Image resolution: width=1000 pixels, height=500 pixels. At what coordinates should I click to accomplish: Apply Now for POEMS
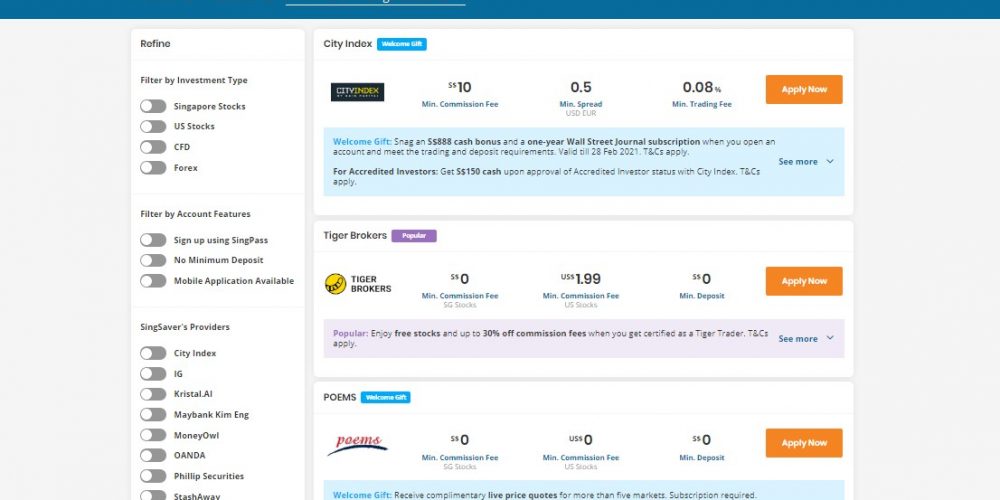pos(804,443)
